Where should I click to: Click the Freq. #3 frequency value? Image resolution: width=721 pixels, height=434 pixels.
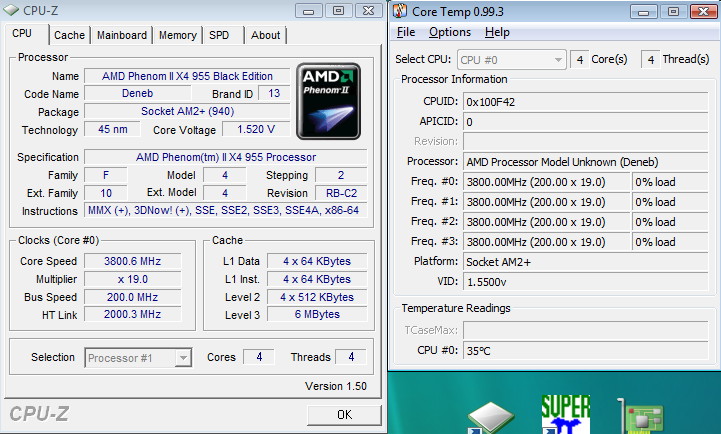tap(546, 242)
